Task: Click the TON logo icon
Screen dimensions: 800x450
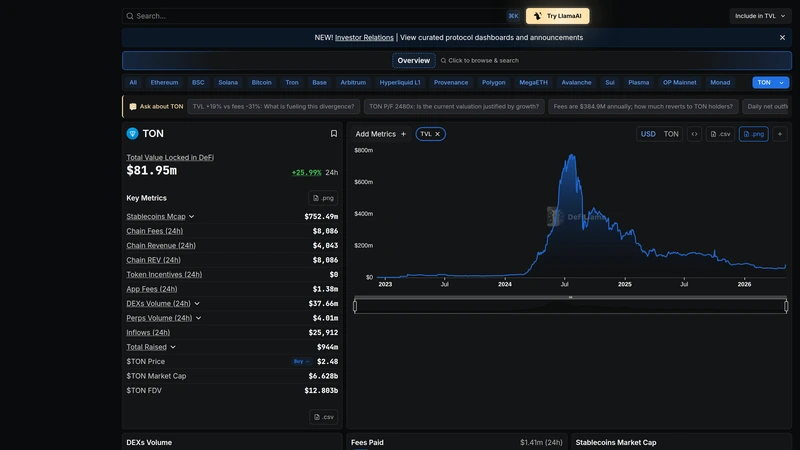Action: click(x=132, y=134)
